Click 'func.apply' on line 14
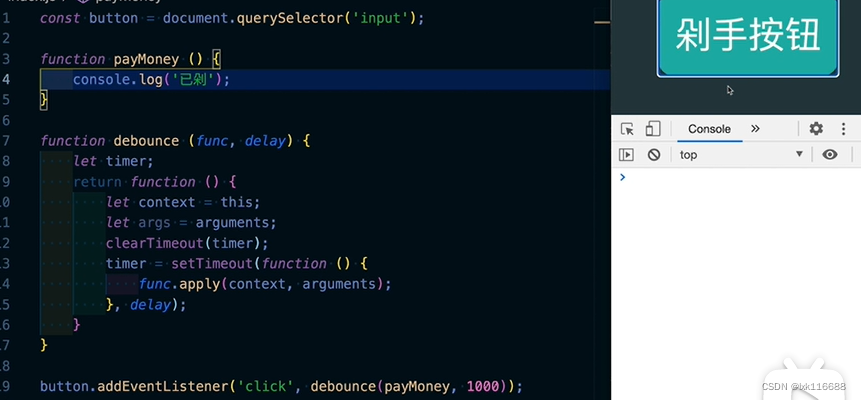 181,284
